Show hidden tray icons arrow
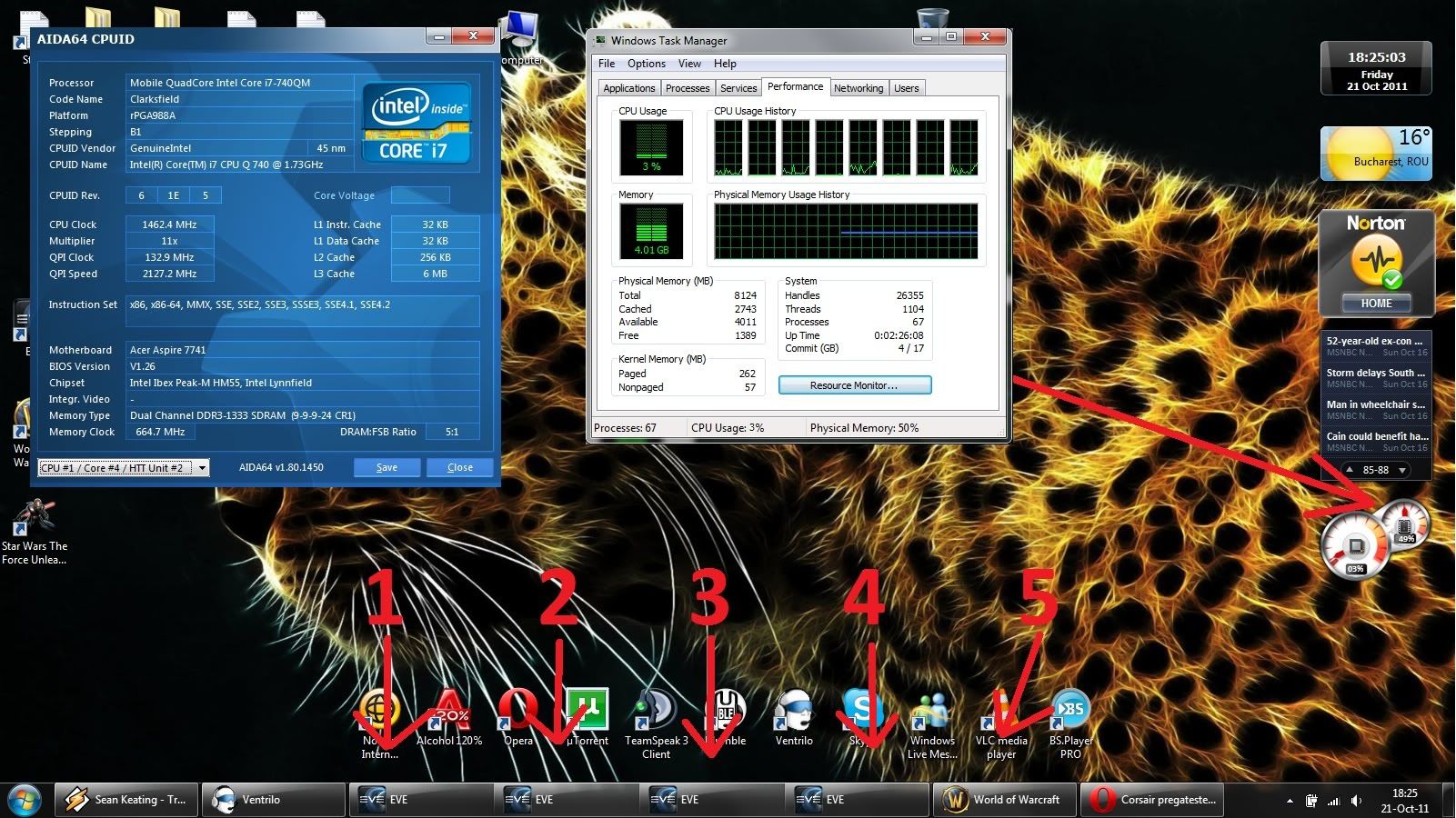1456x818 pixels. click(x=1289, y=801)
